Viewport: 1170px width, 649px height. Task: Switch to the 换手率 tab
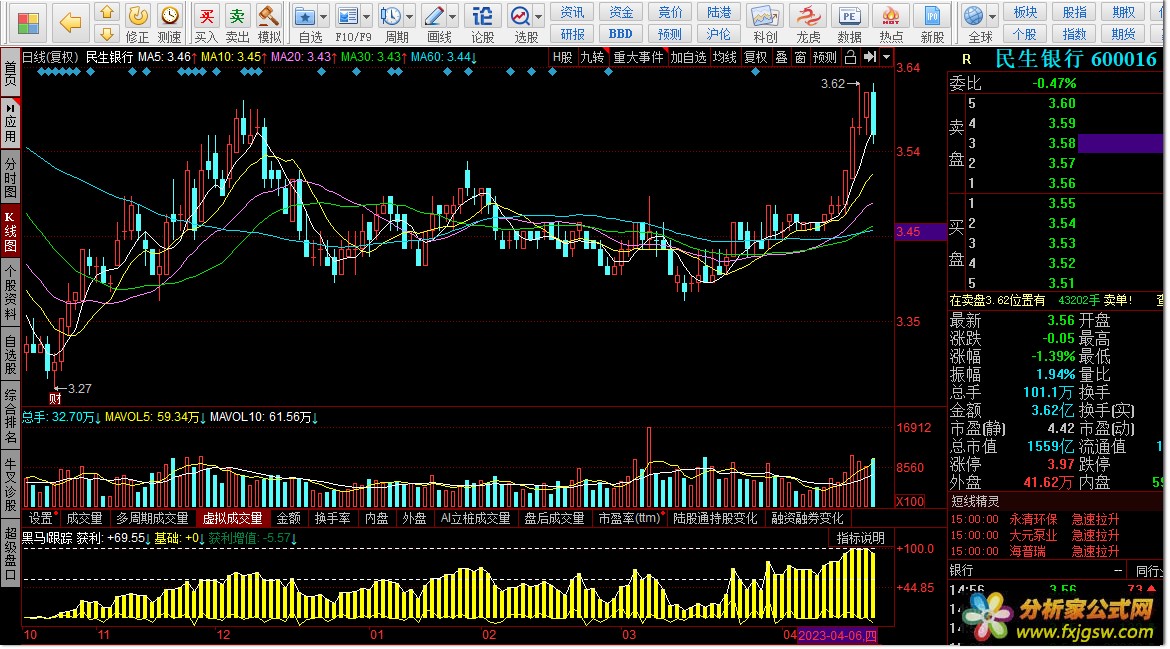point(332,518)
